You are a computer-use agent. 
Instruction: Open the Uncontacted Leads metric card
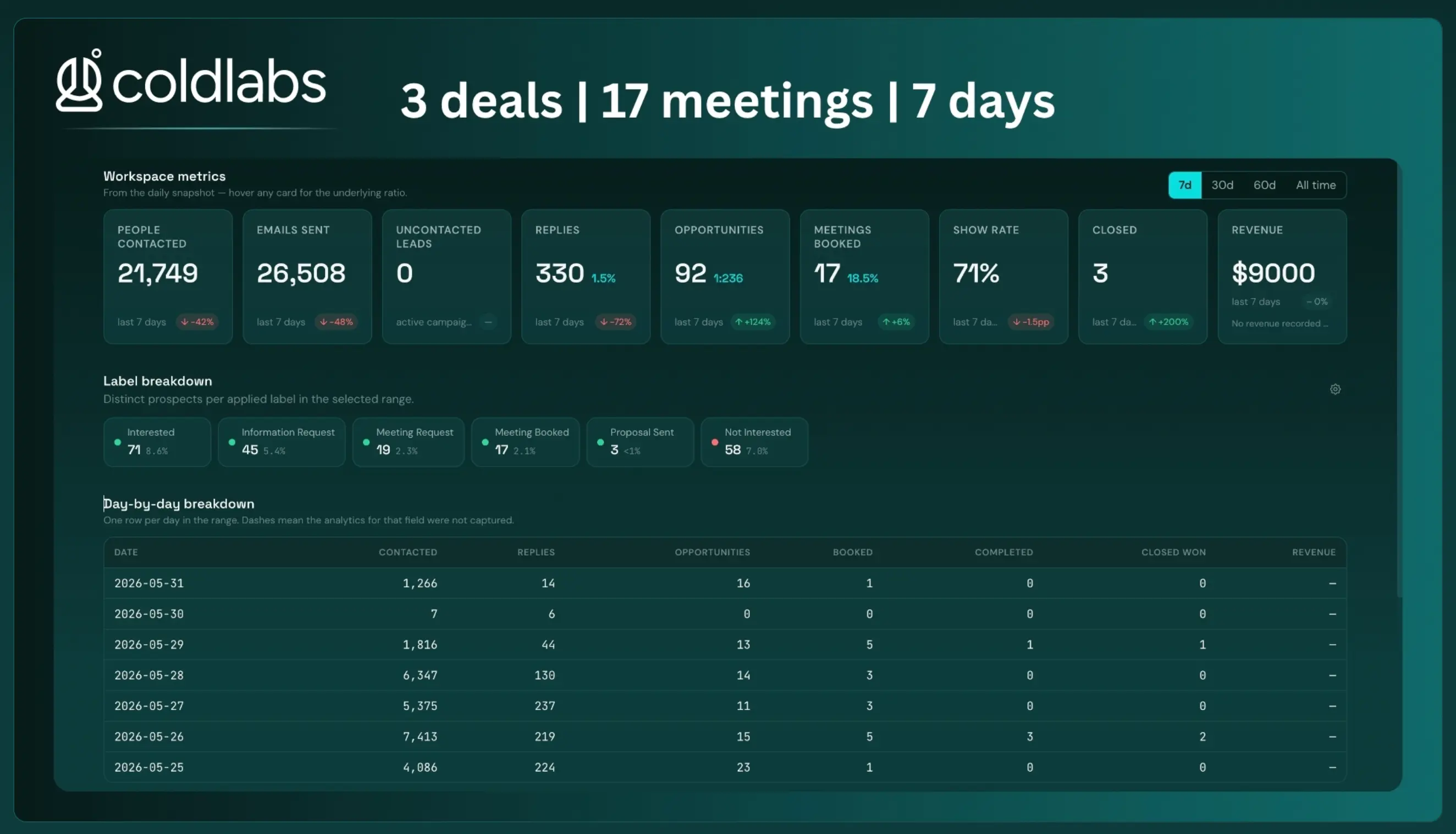[446, 276]
